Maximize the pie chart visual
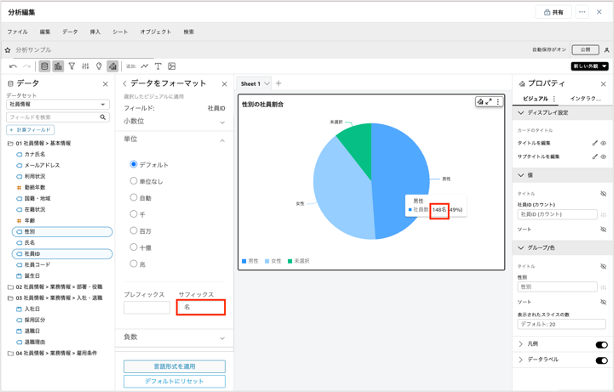614x392 pixels. point(489,102)
